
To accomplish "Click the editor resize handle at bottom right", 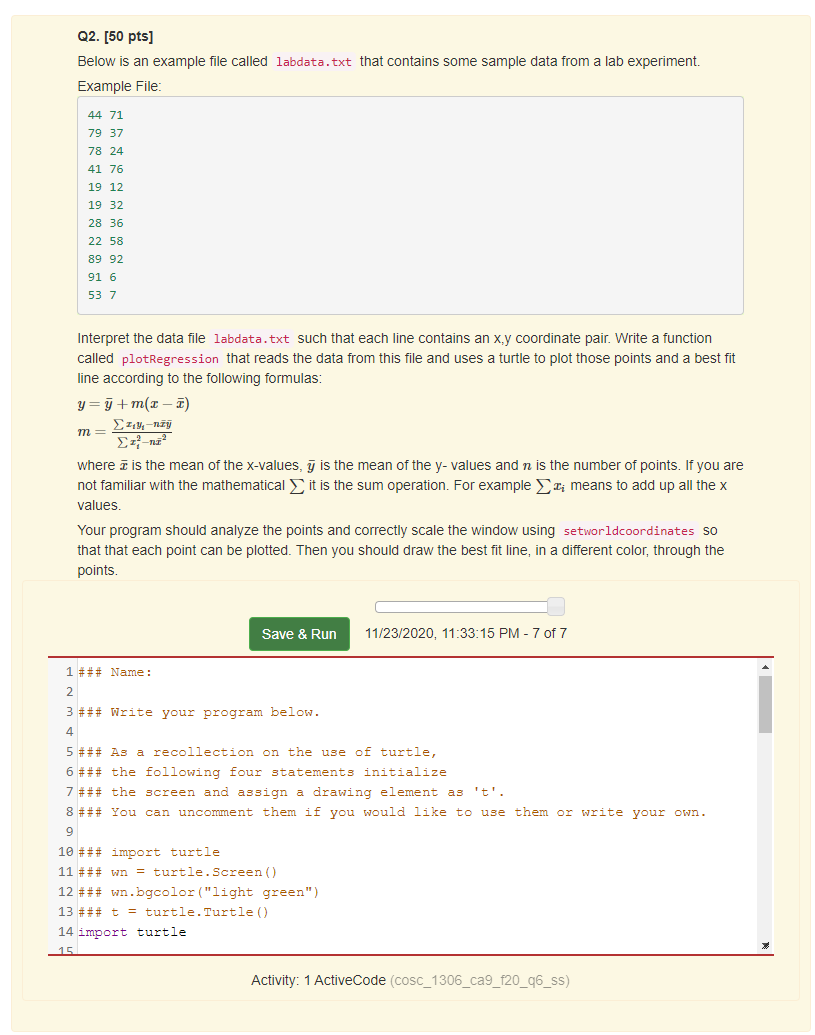I will [765, 945].
